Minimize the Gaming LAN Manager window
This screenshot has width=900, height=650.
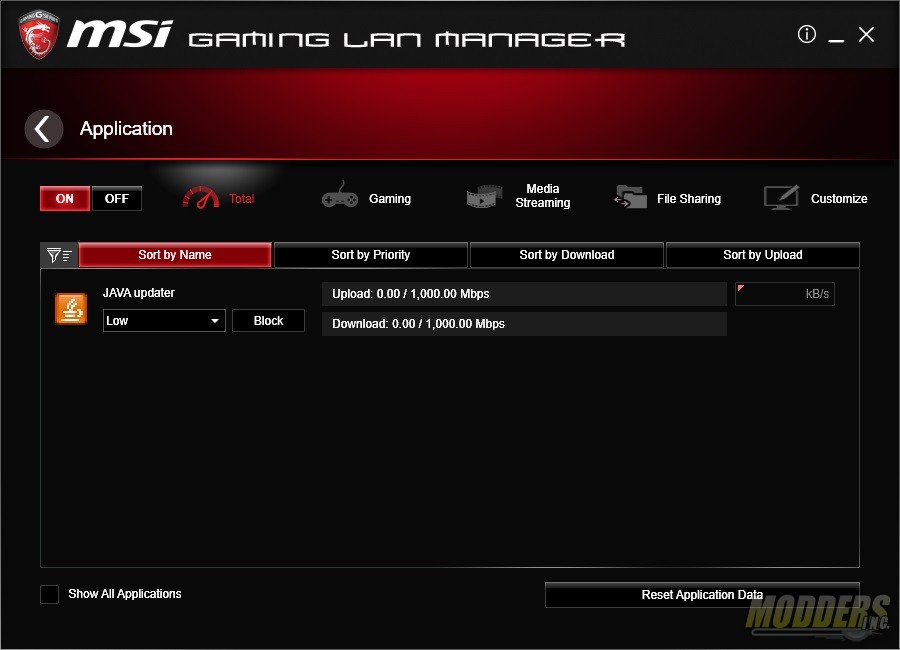pyautogui.click(x=836, y=40)
